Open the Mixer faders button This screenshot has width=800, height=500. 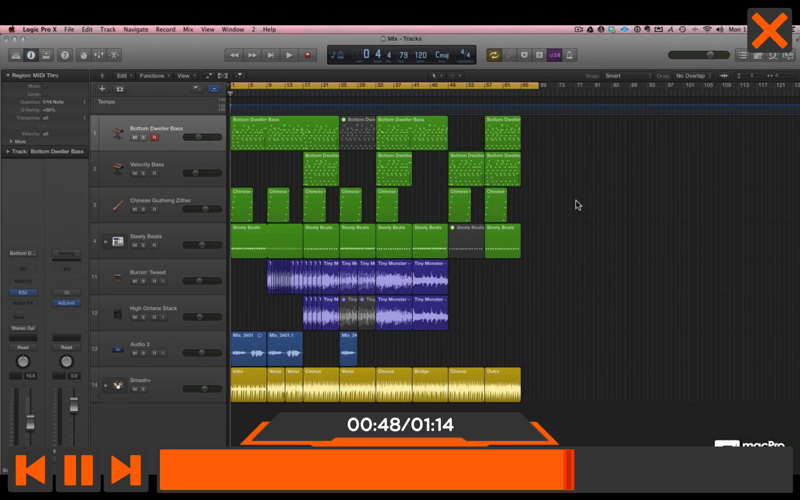[98, 55]
